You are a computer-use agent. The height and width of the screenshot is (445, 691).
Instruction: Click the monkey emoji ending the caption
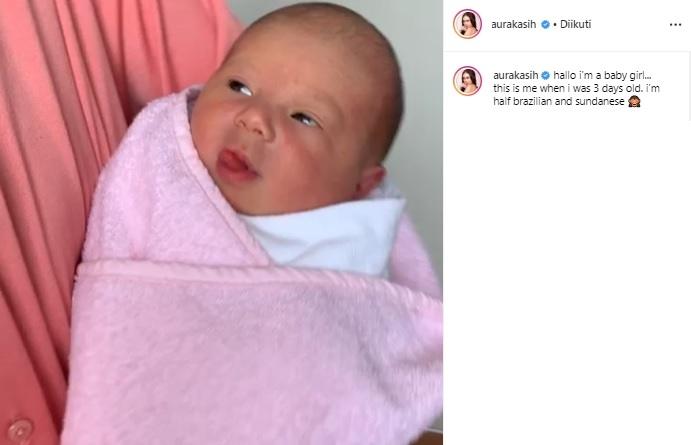tap(634, 101)
